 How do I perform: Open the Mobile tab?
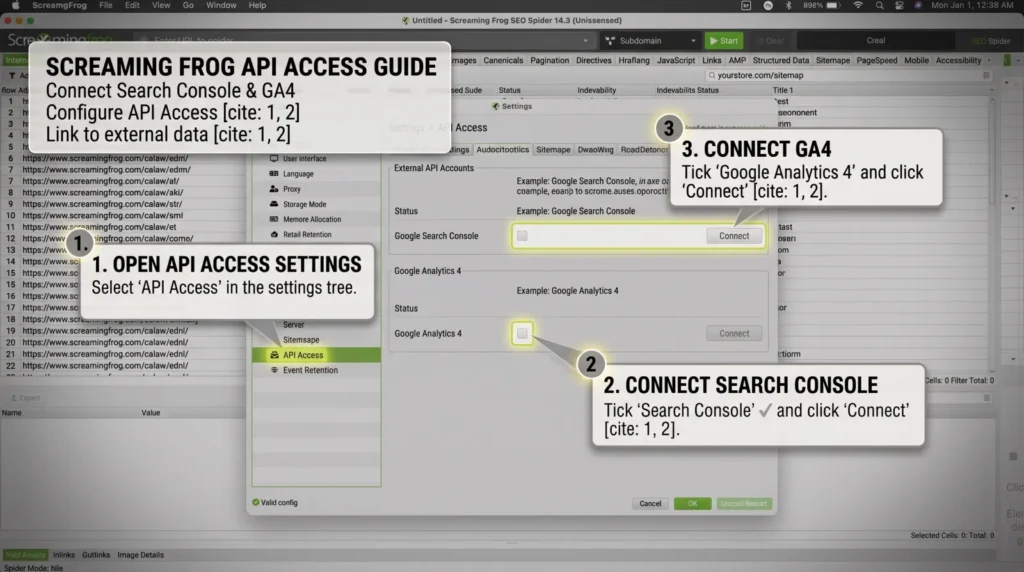point(916,60)
